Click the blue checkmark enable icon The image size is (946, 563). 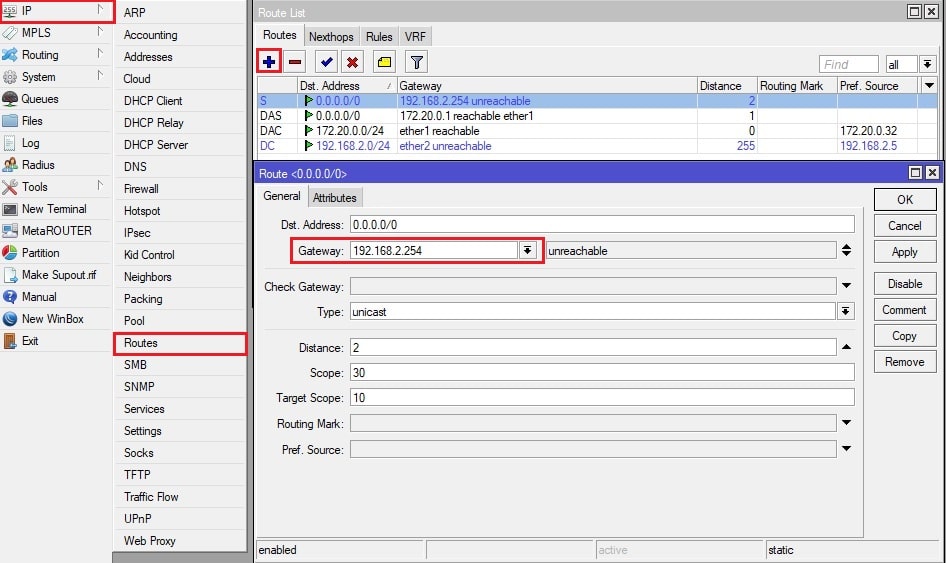[x=326, y=62]
